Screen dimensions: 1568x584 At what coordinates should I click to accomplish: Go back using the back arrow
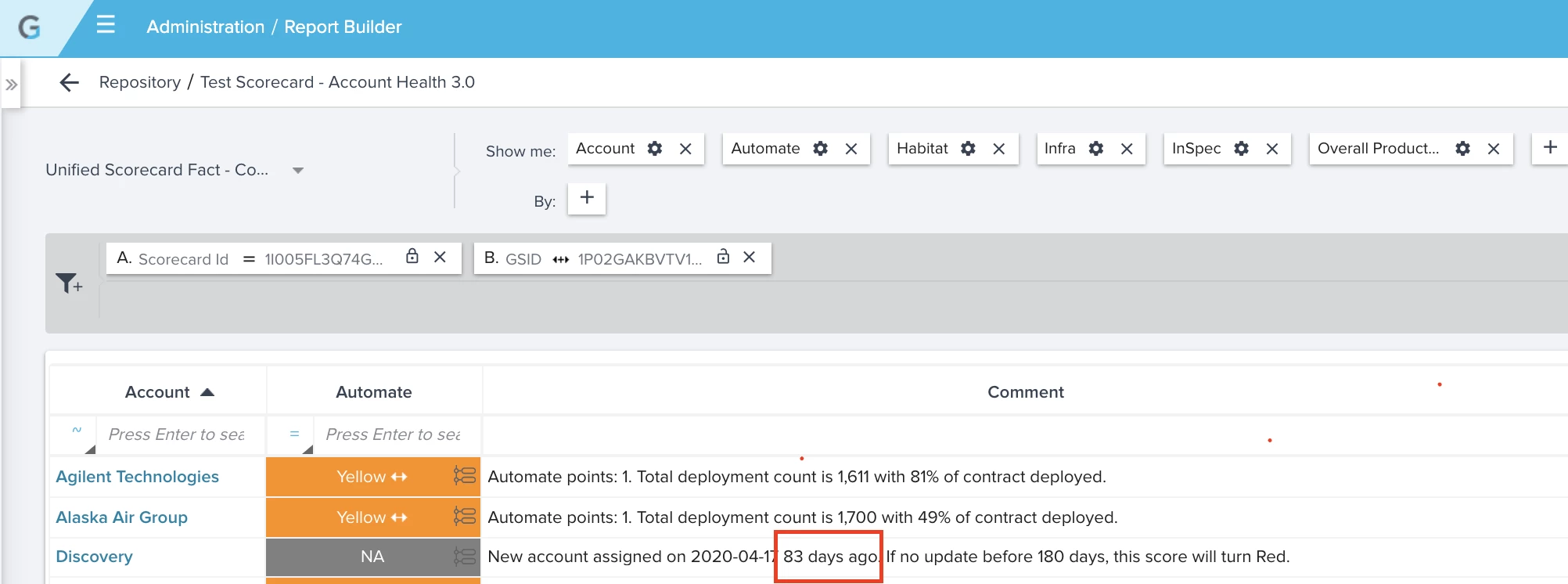click(70, 82)
